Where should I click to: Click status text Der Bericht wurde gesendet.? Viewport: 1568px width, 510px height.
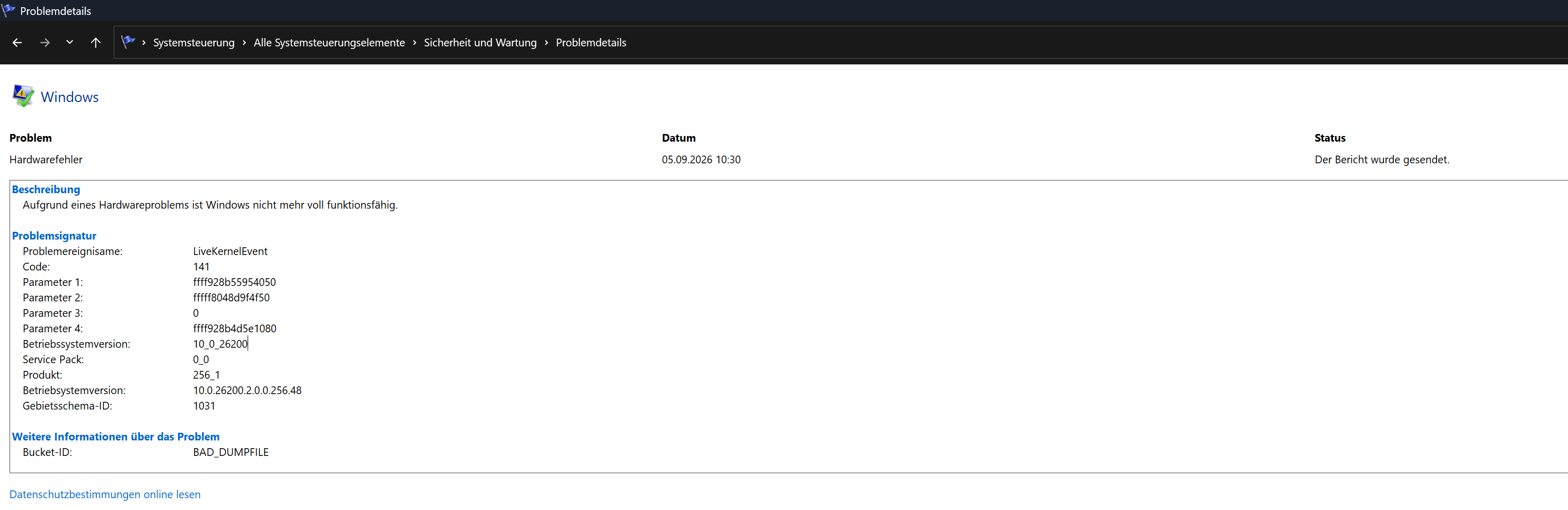(1382, 160)
